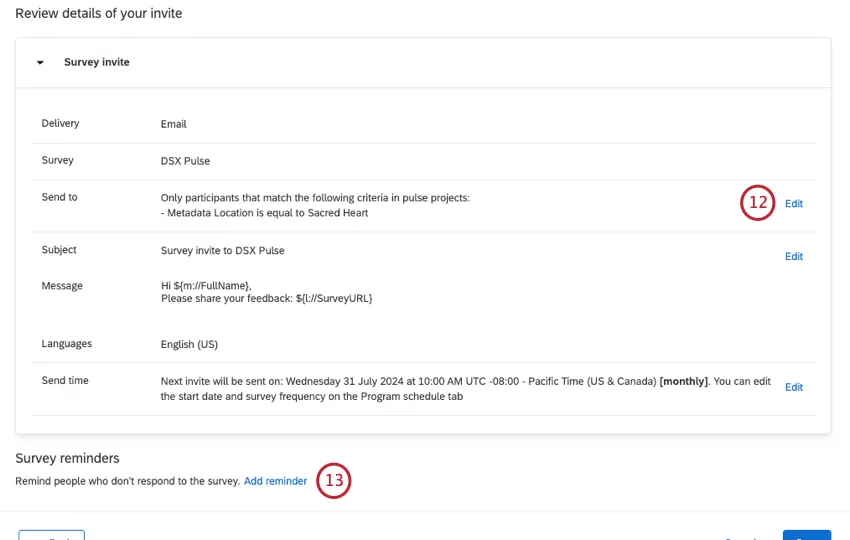Click the red circled number 12 marker
The height and width of the screenshot is (540, 850).
point(758,203)
